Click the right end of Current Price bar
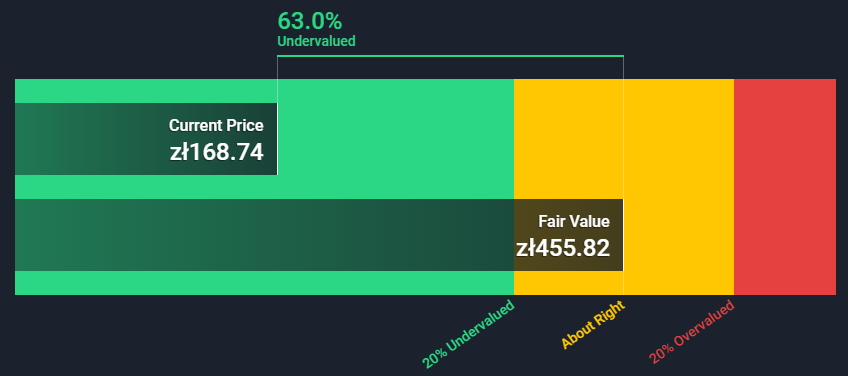This screenshot has height=376, width=848. pos(277,139)
